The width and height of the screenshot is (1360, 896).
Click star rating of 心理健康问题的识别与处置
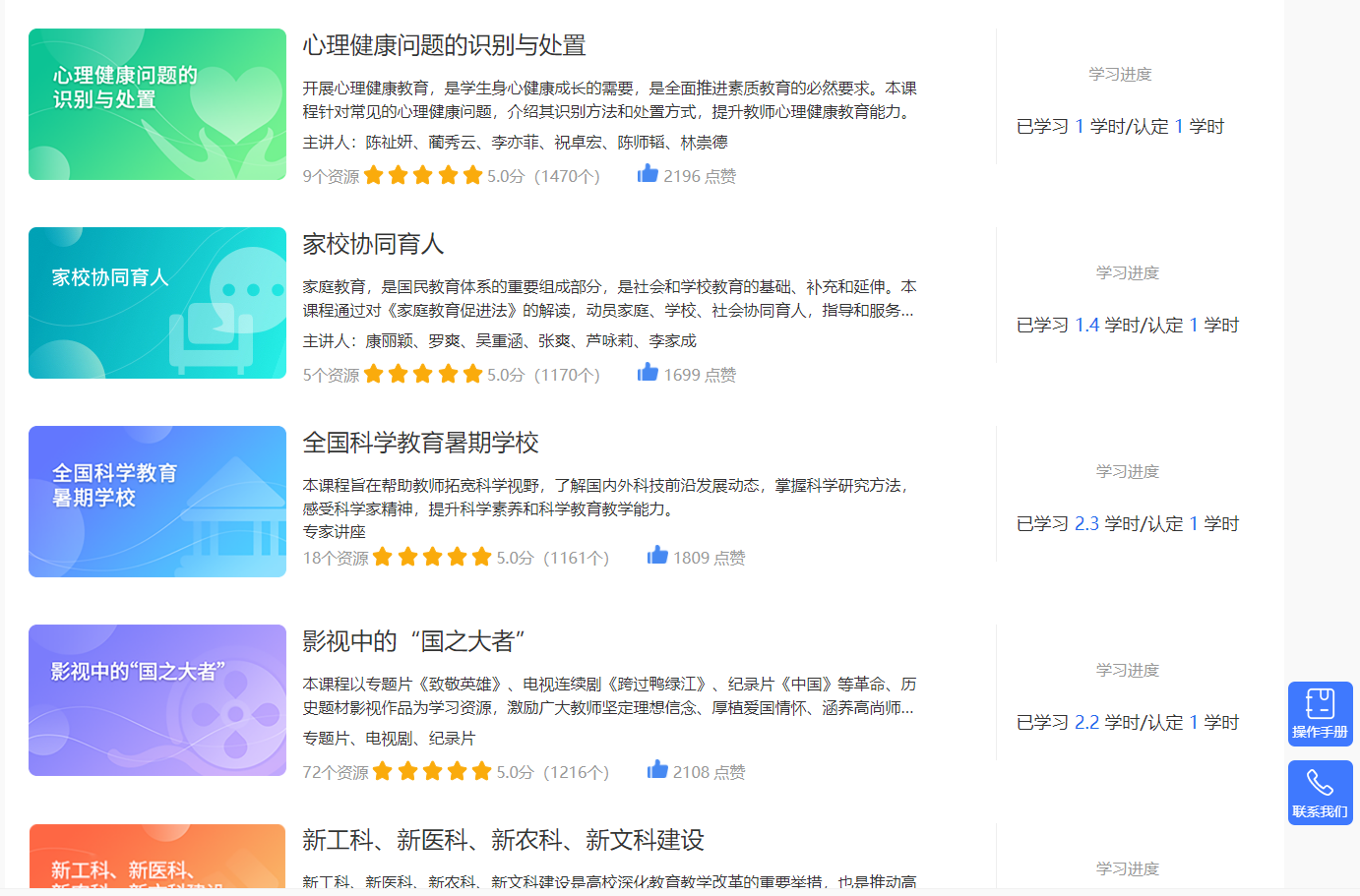[423, 176]
